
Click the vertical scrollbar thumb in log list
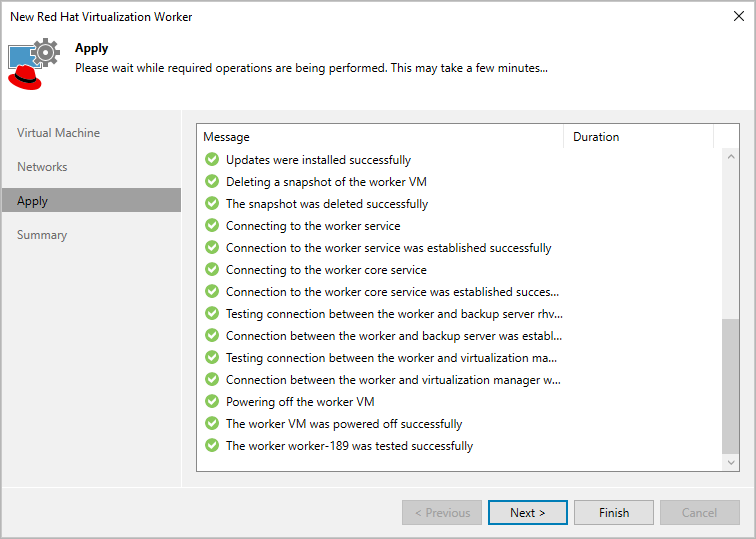[x=731, y=386]
